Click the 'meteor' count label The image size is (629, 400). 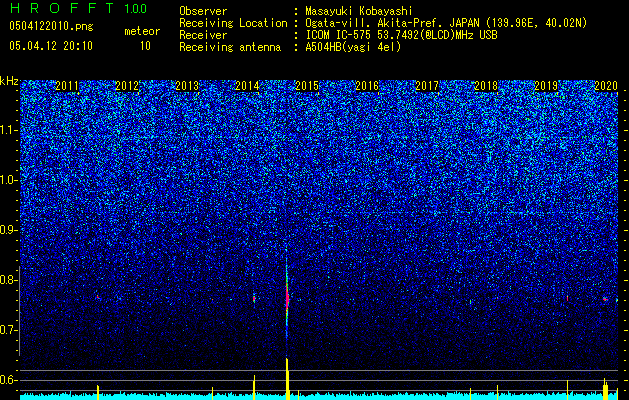[x=142, y=31]
